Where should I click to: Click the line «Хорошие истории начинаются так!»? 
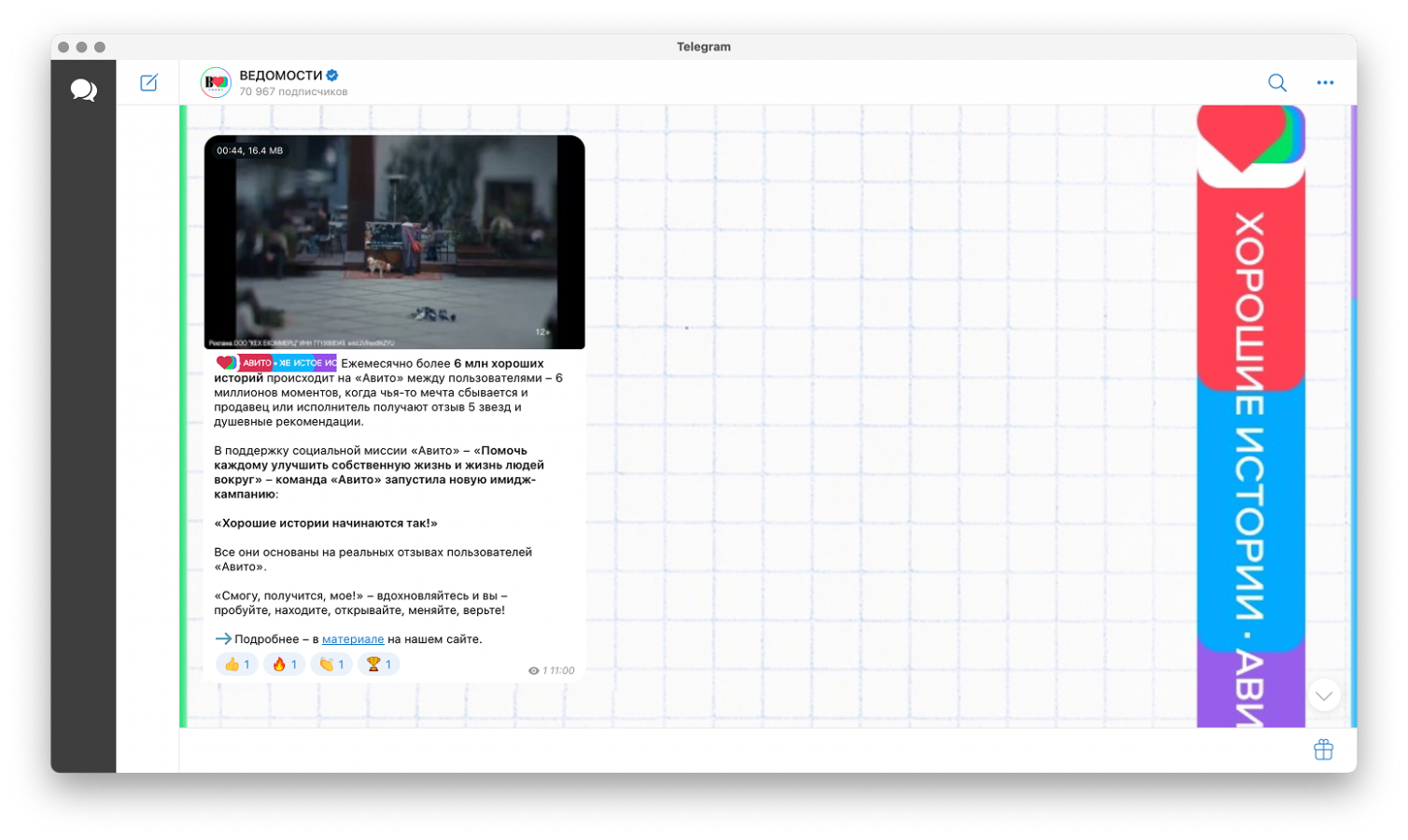[326, 524]
